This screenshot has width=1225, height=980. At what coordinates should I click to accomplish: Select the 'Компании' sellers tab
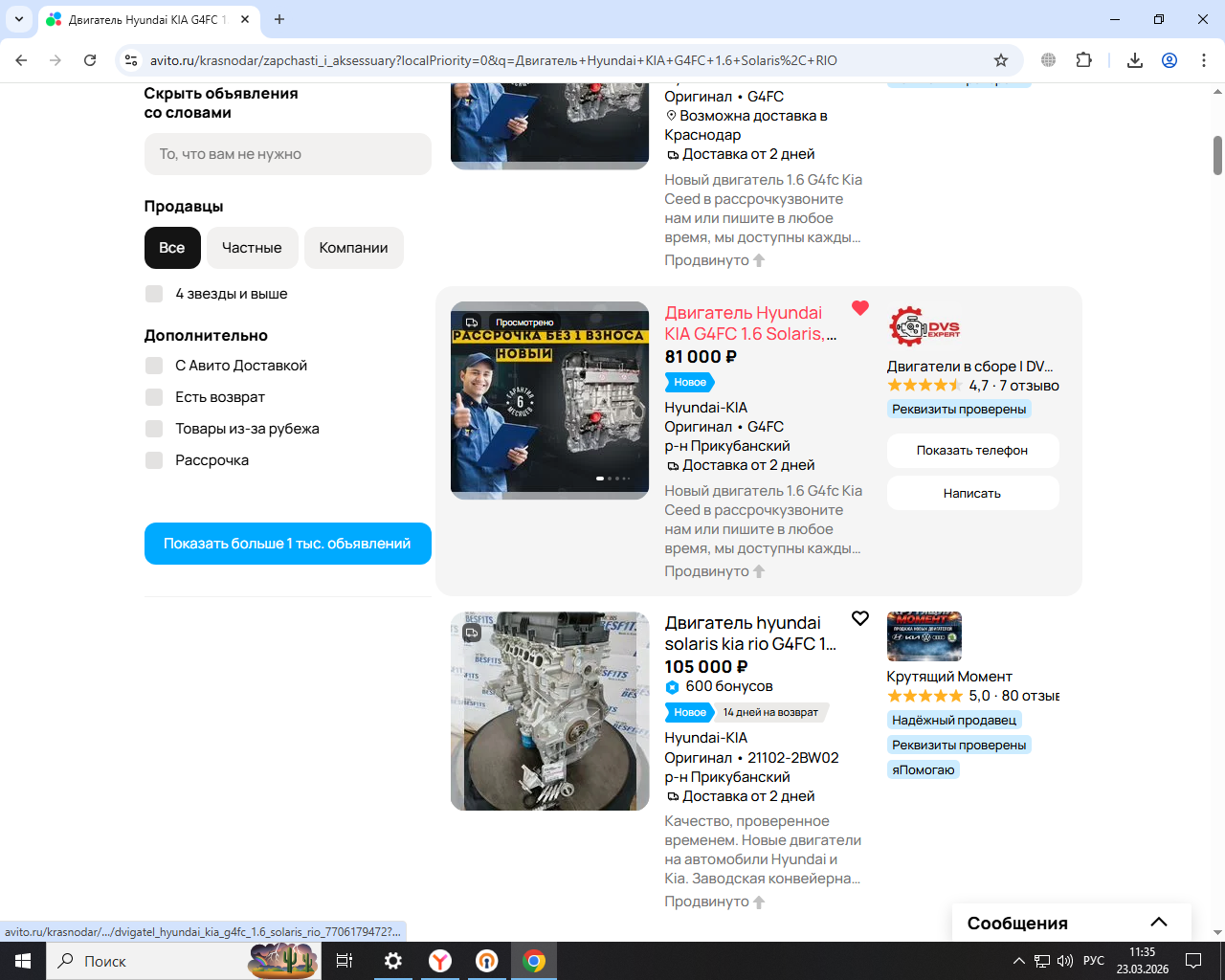[353, 248]
